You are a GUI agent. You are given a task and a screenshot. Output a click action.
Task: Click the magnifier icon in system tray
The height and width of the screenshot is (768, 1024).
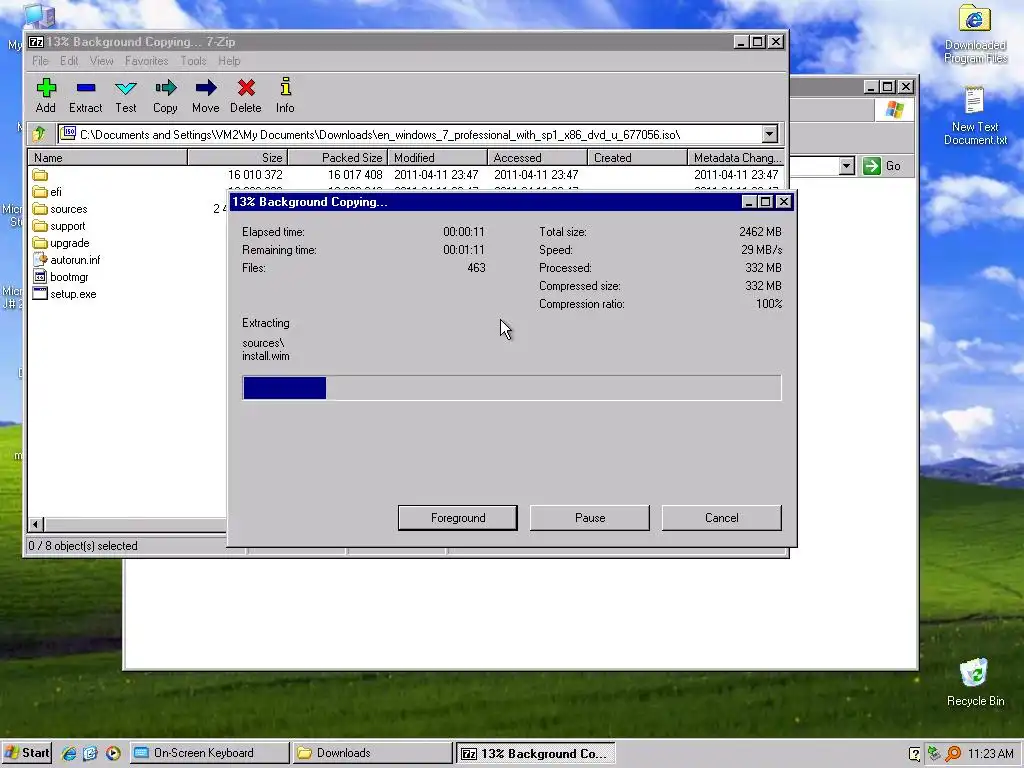point(953,754)
